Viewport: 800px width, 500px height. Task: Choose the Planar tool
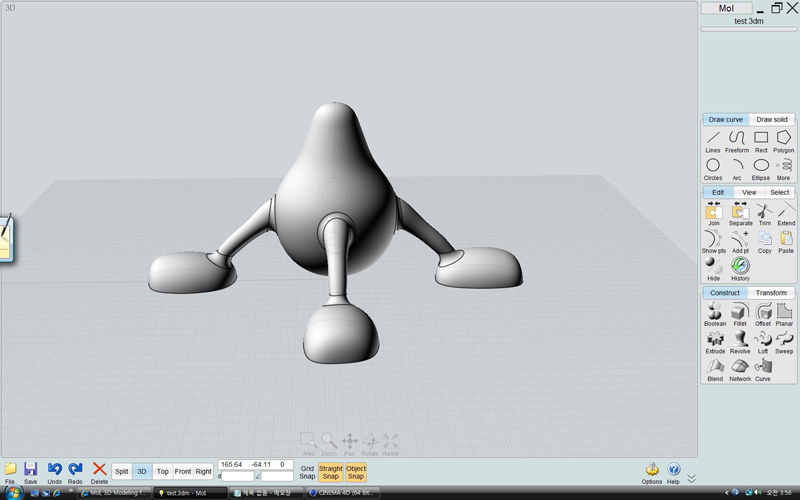point(784,314)
